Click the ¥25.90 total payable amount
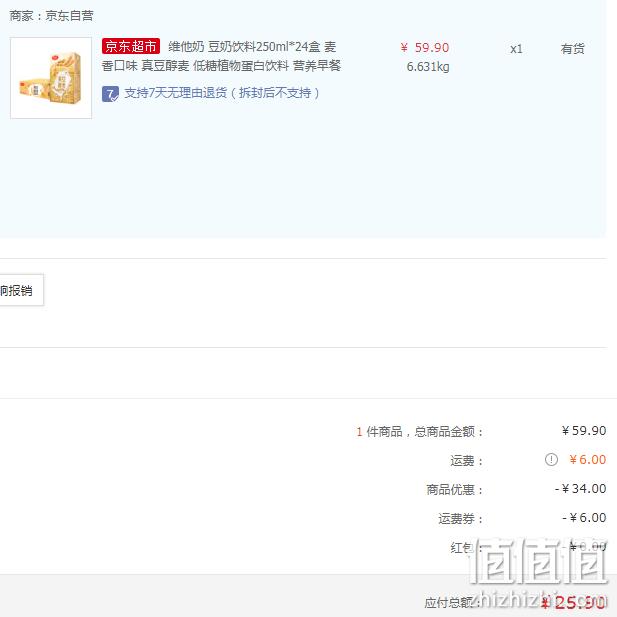Viewport: 617px width, 617px height. (x=573, y=602)
